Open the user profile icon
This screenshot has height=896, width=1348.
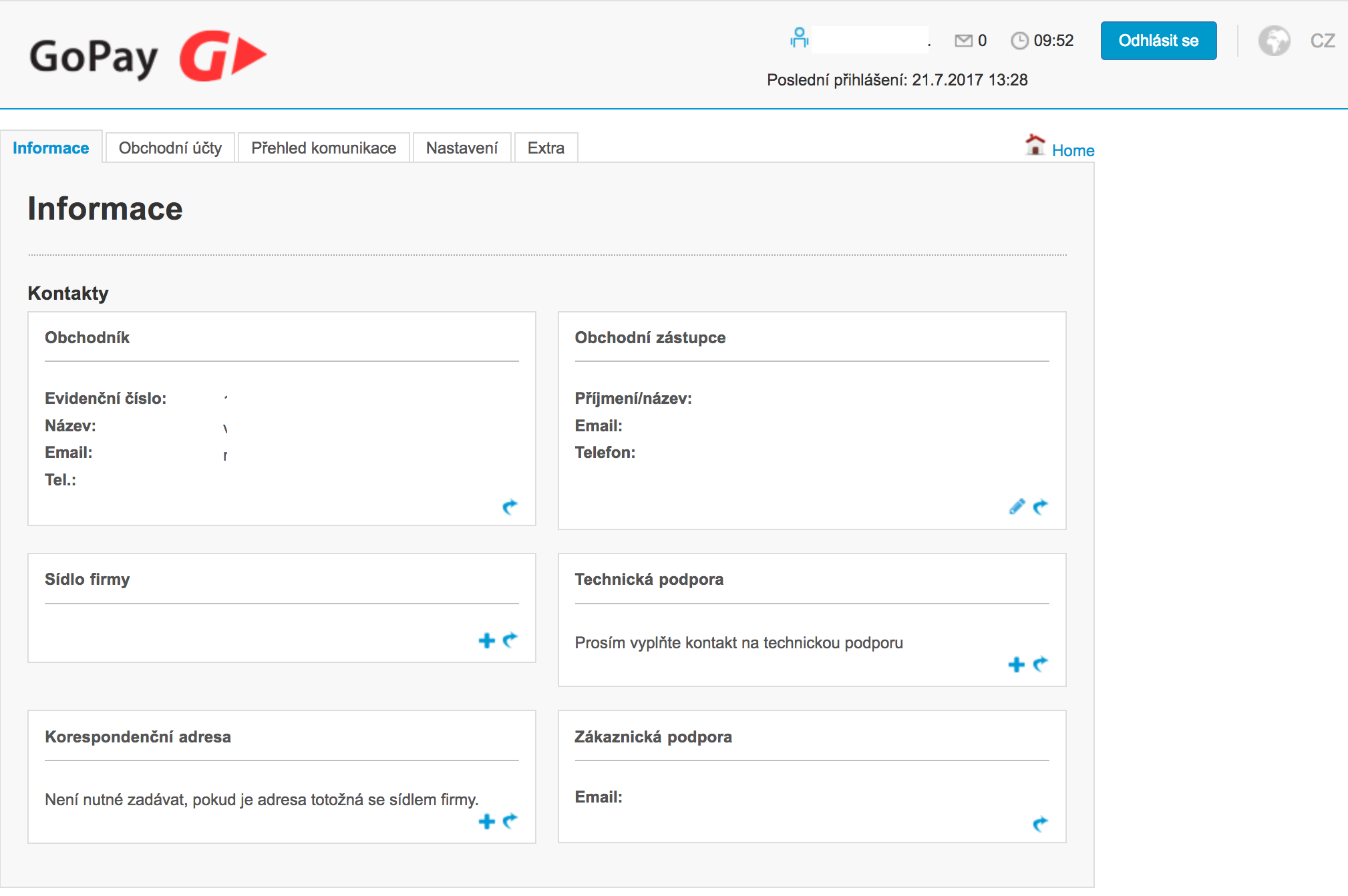(799, 38)
